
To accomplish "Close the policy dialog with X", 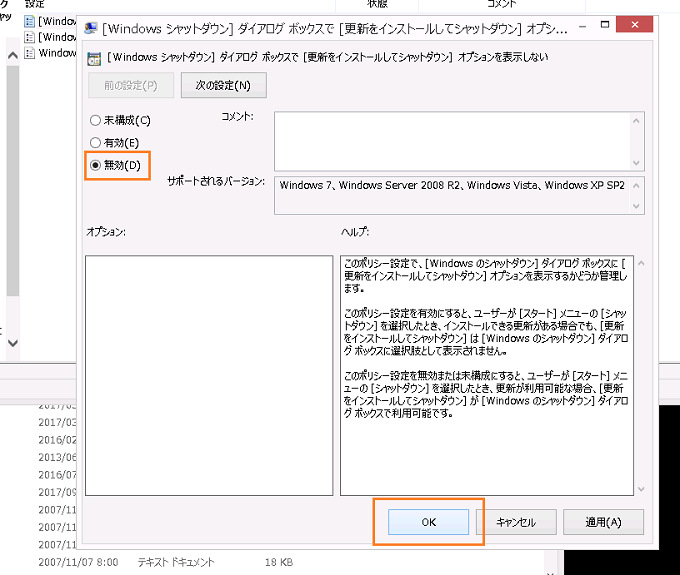I will click(x=634, y=25).
